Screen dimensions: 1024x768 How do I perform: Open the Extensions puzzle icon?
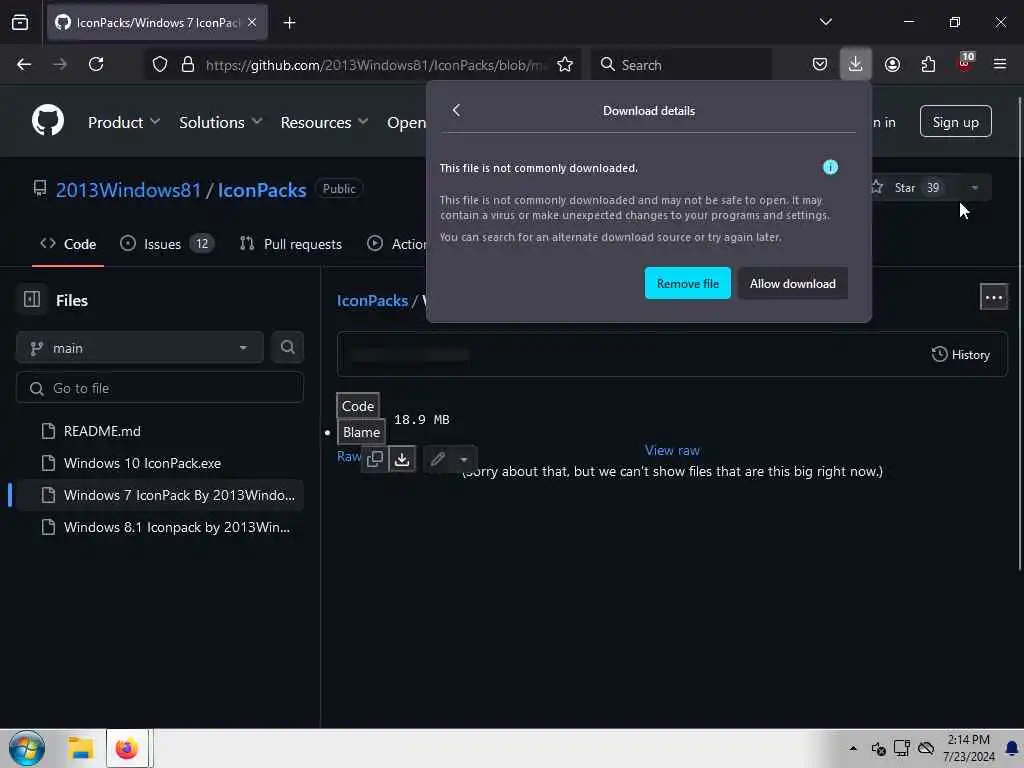tap(928, 64)
